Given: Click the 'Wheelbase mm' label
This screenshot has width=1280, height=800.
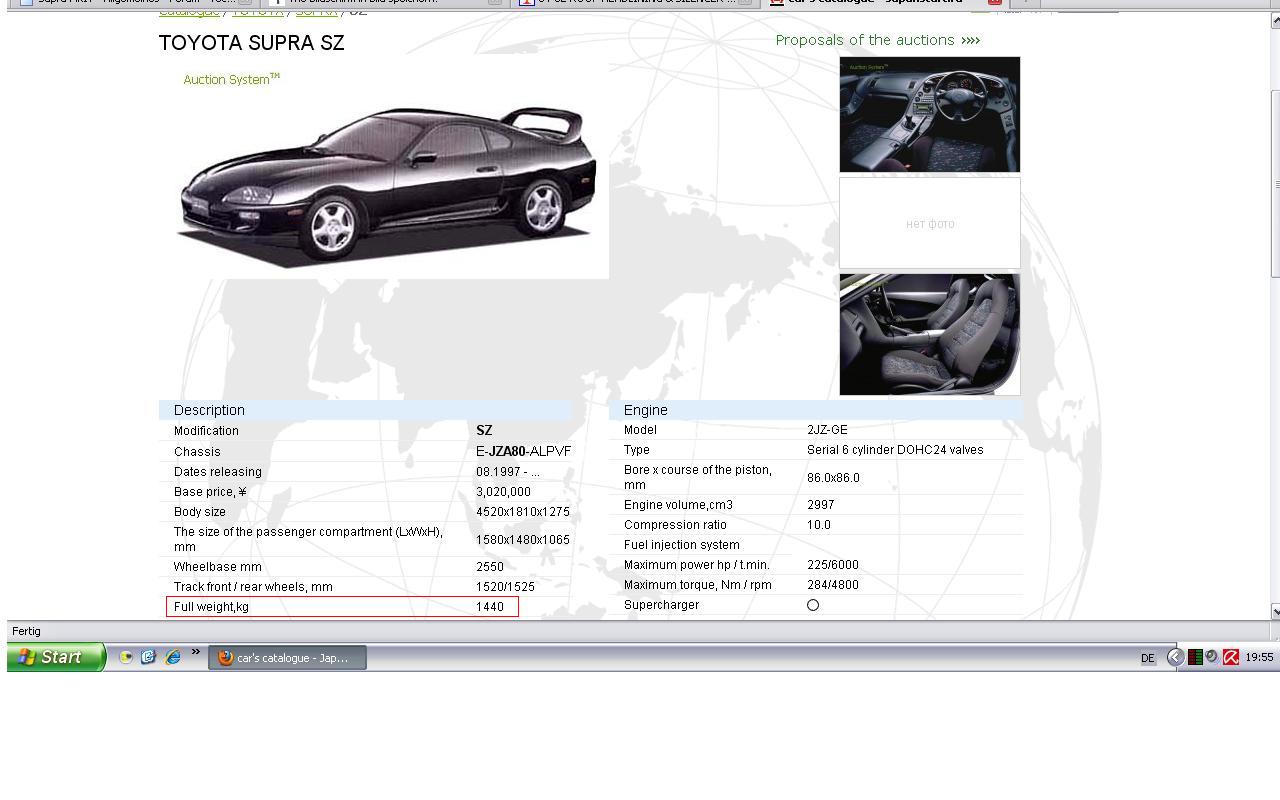Looking at the screenshot, I should tap(218, 566).
